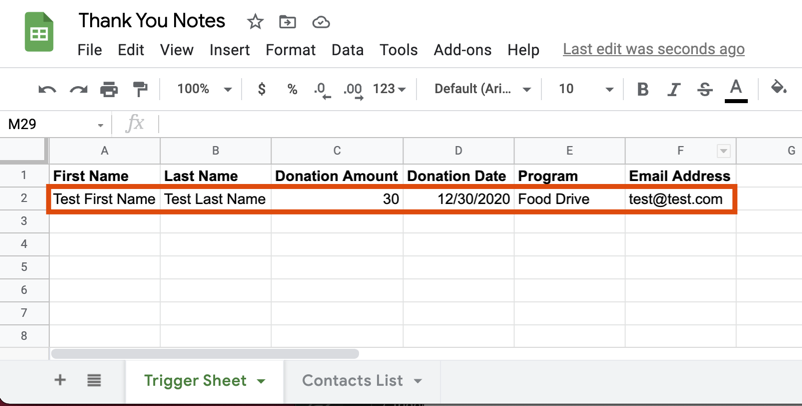Open the Help menu
This screenshot has height=406, width=802.
(x=523, y=50)
